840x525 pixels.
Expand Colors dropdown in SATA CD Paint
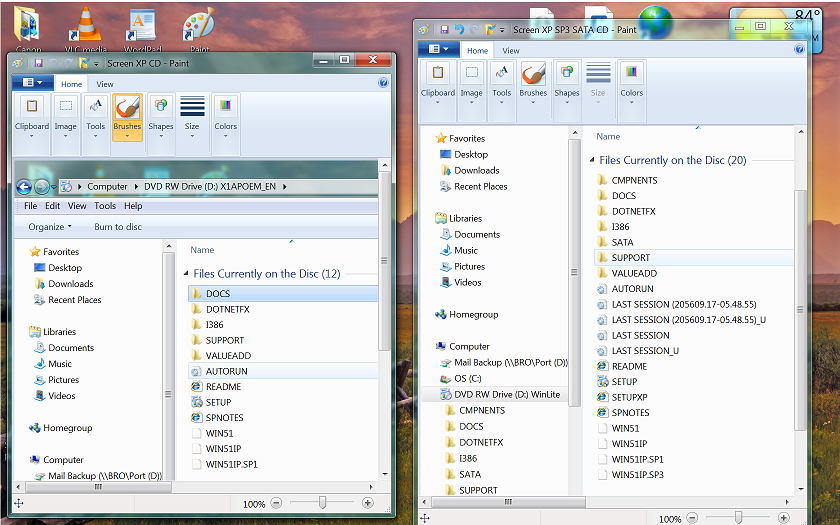[632, 102]
